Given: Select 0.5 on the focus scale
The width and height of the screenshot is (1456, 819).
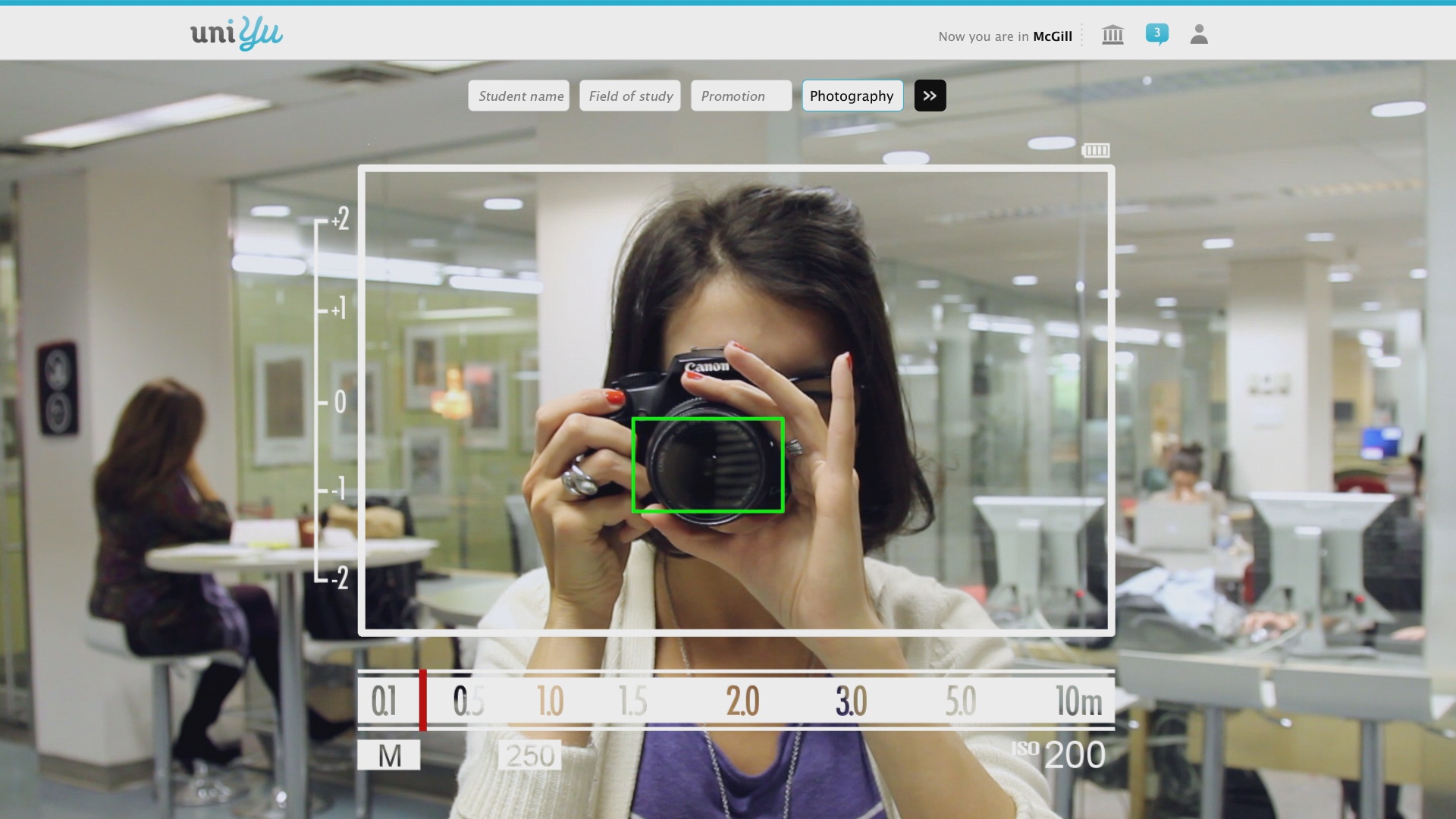Looking at the screenshot, I should [x=469, y=701].
